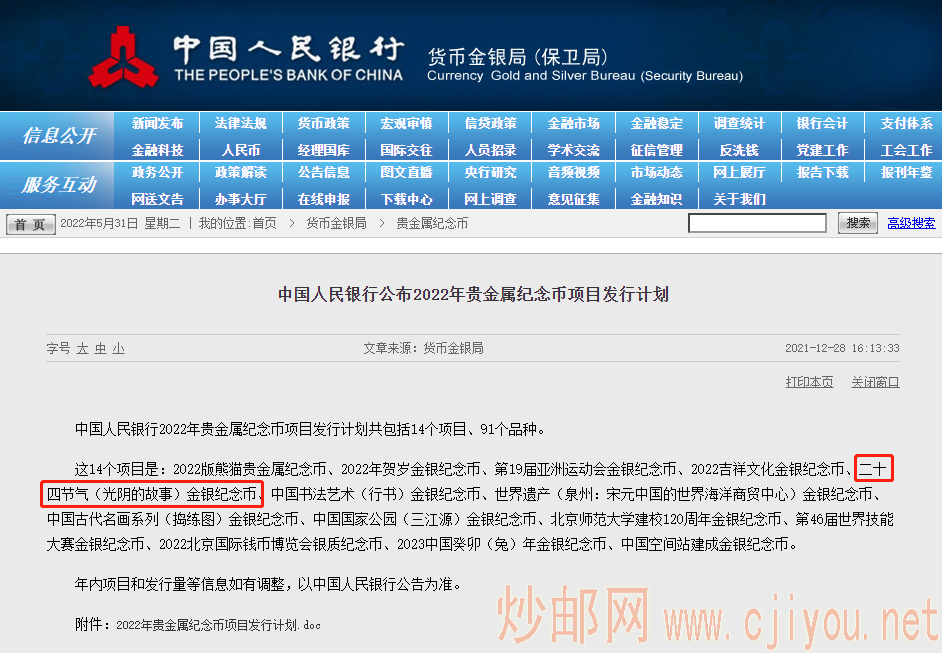Download the 2022年贵金属纪念币项目发行计划.doc attachment

[218, 625]
